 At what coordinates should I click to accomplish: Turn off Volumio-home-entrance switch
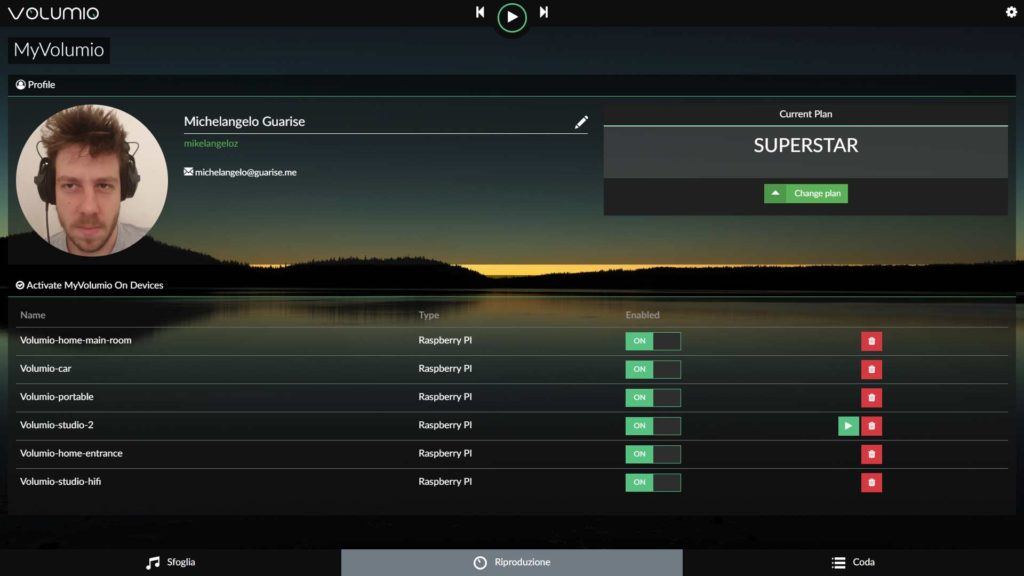click(x=652, y=454)
